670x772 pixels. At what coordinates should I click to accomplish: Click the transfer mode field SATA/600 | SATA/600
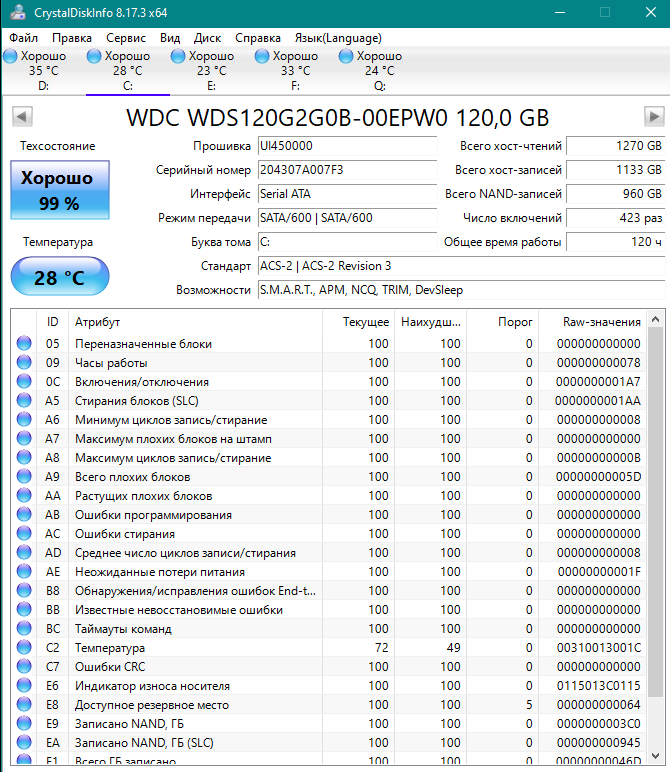tap(348, 218)
